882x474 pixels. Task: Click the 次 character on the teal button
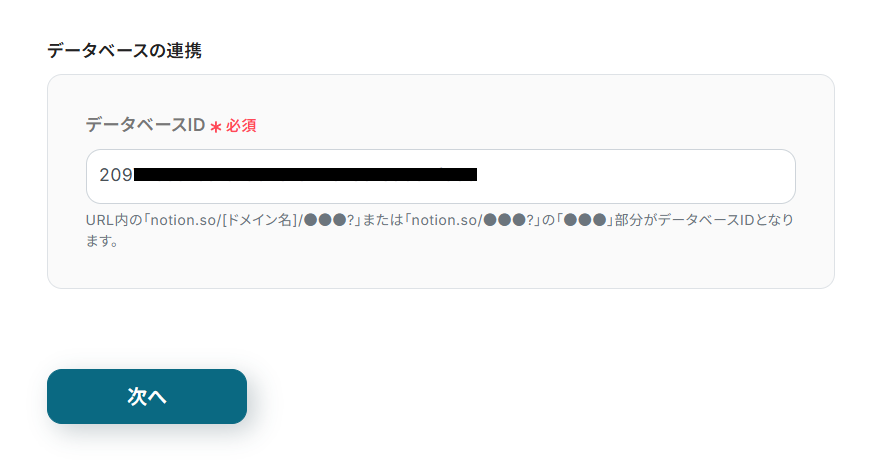click(x=137, y=396)
